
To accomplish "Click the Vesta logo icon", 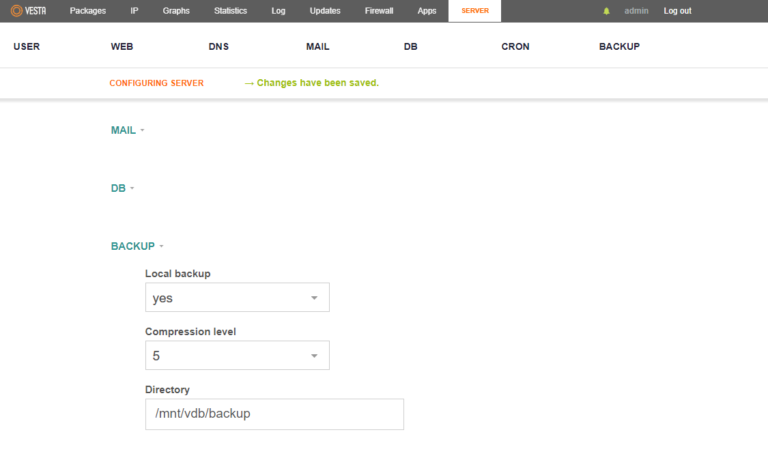I will point(28,10).
